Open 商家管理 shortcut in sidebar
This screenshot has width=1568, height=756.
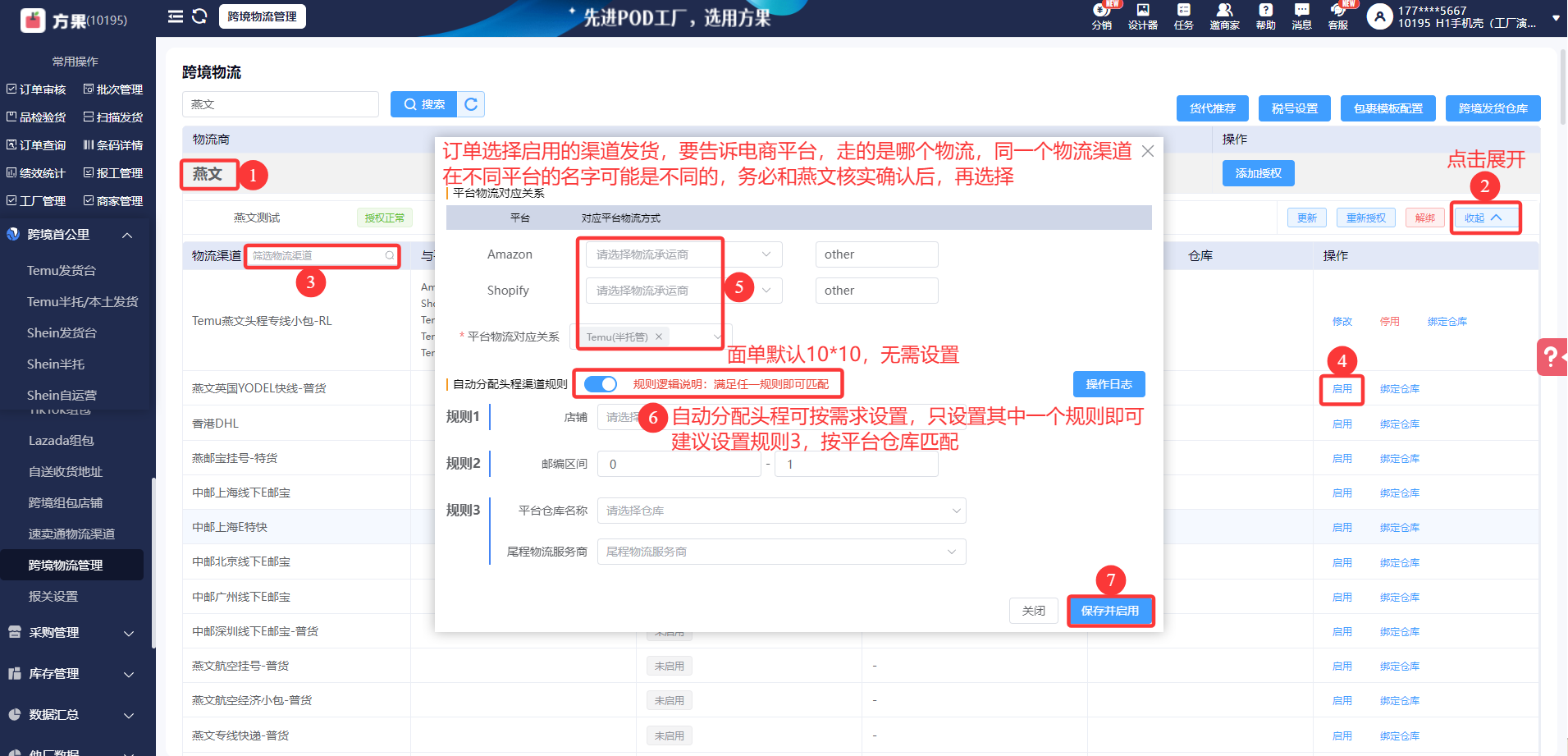[113, 201]
